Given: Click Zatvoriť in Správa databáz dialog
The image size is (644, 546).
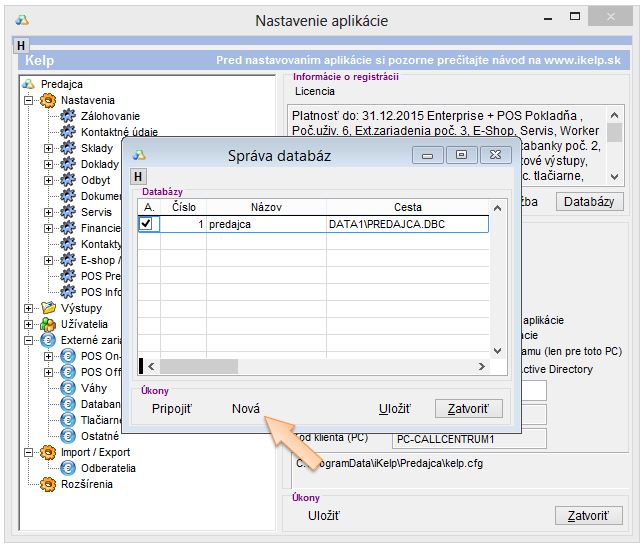Looking at the screenshot, I should 467,409.
